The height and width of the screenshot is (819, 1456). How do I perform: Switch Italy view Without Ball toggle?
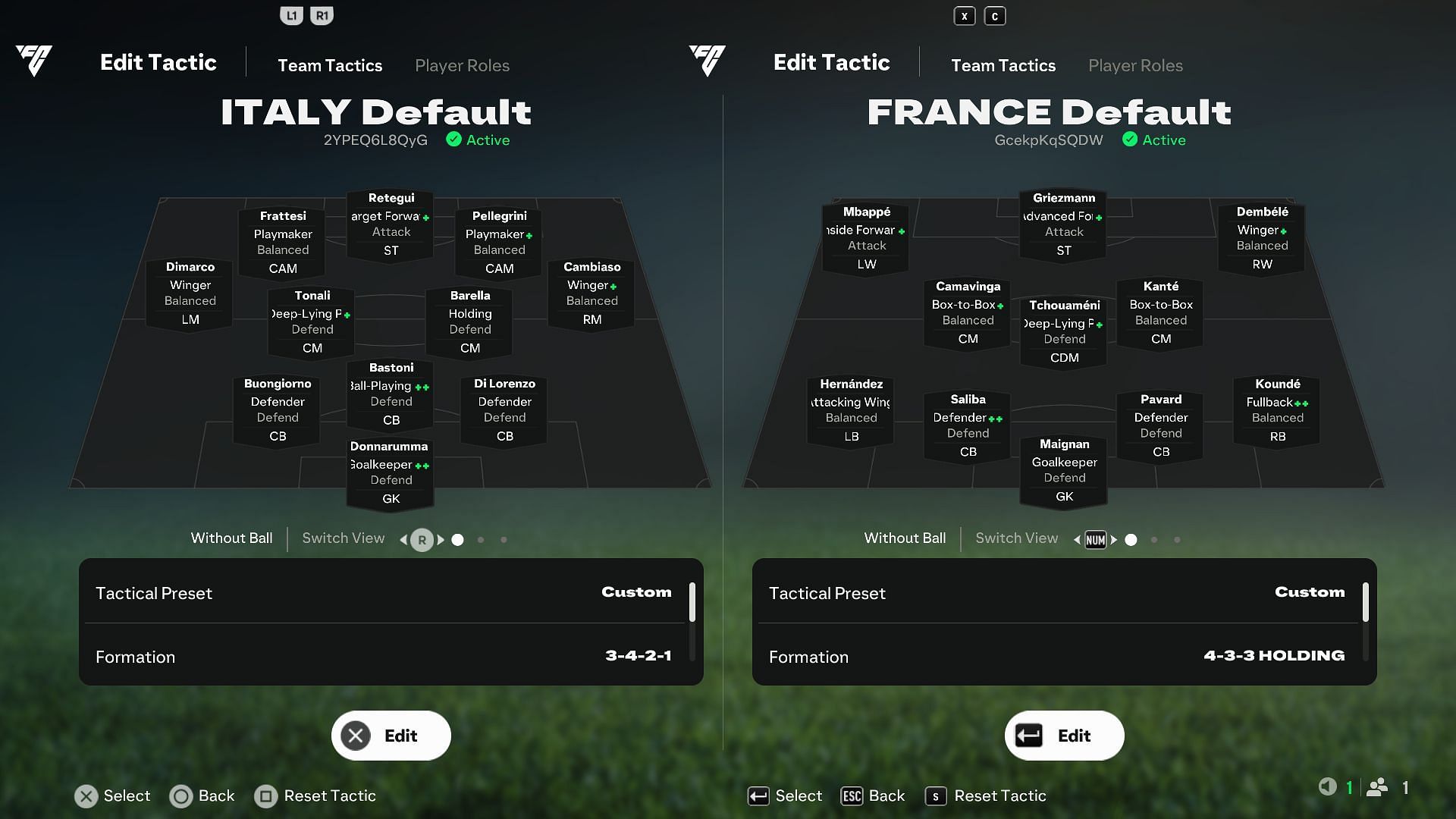click(232, 539)
